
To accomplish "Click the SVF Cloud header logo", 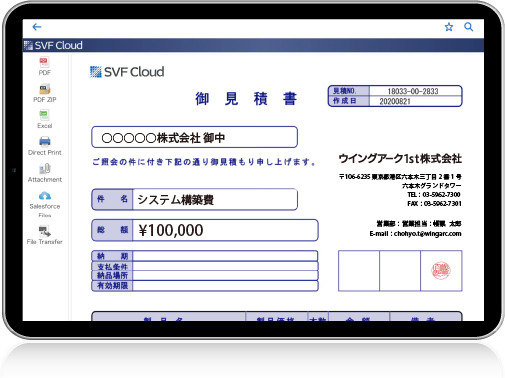I will pos(53,45).
